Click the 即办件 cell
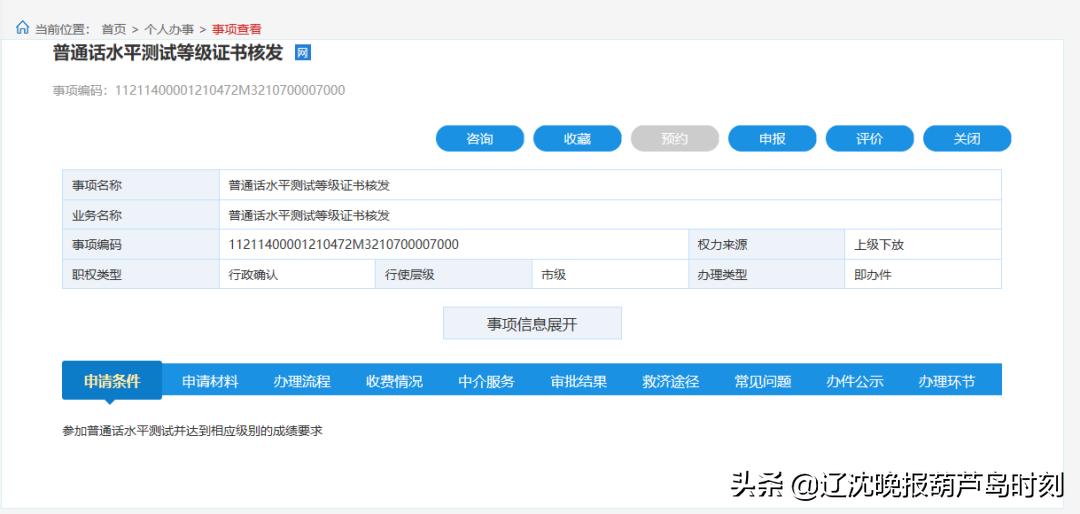 (x=923, y=274)
